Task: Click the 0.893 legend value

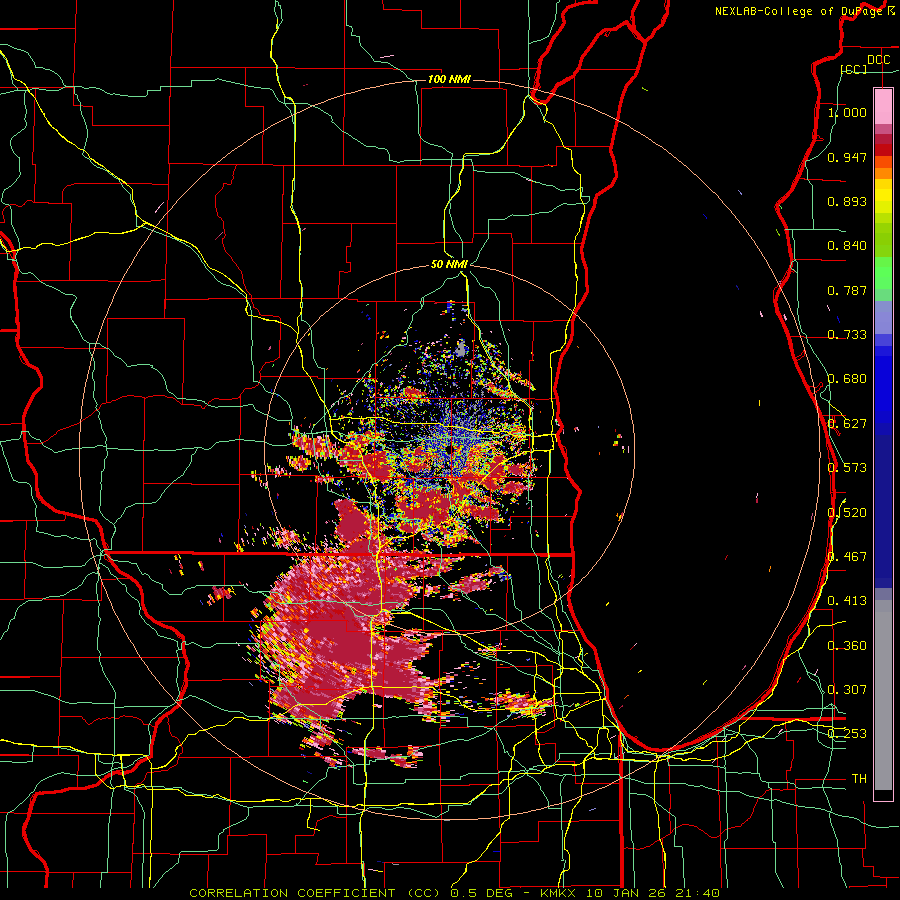Action: [x=847, y=201]
